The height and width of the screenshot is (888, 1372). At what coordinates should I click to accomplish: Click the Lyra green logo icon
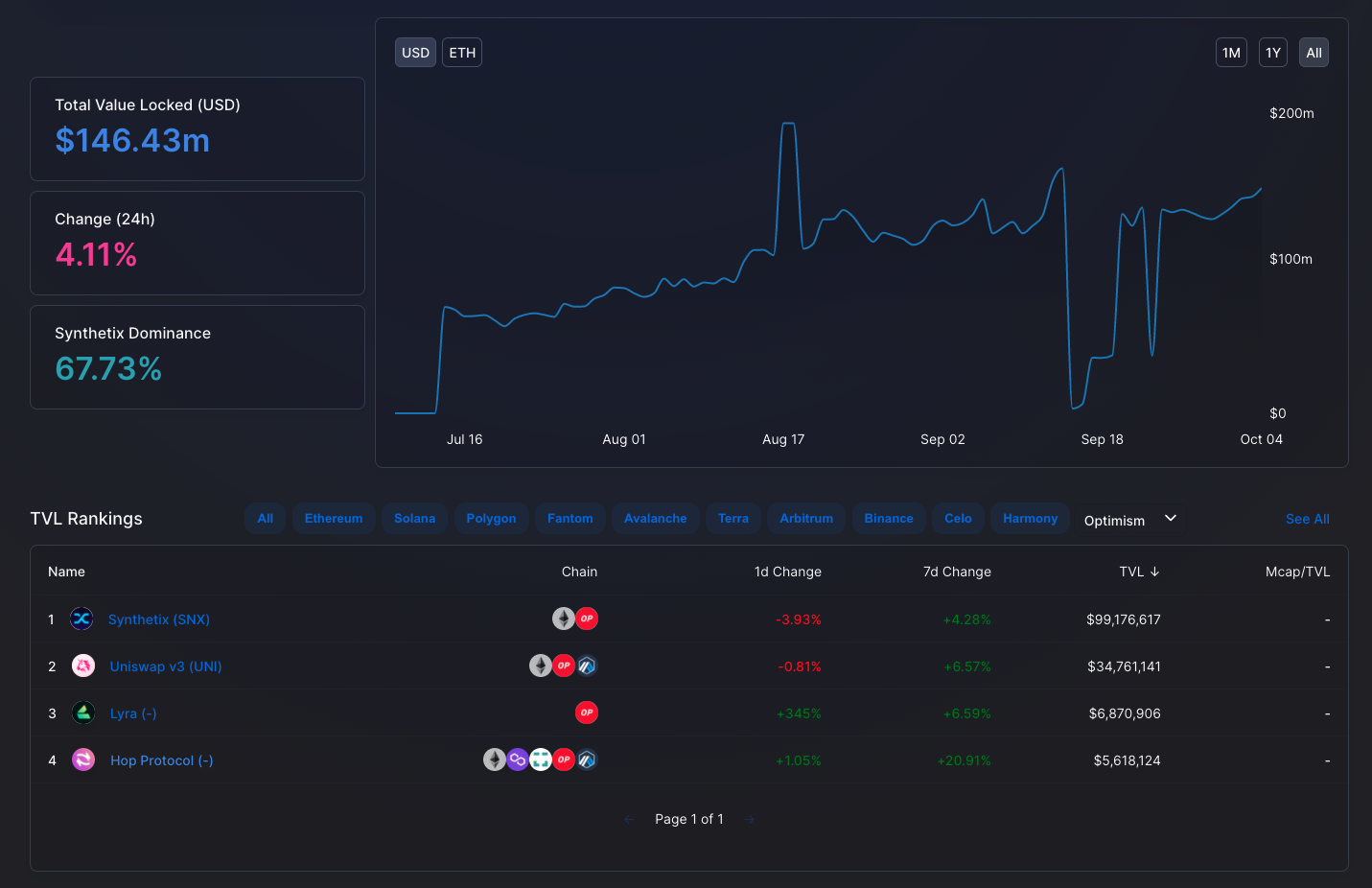coord(83,713)
